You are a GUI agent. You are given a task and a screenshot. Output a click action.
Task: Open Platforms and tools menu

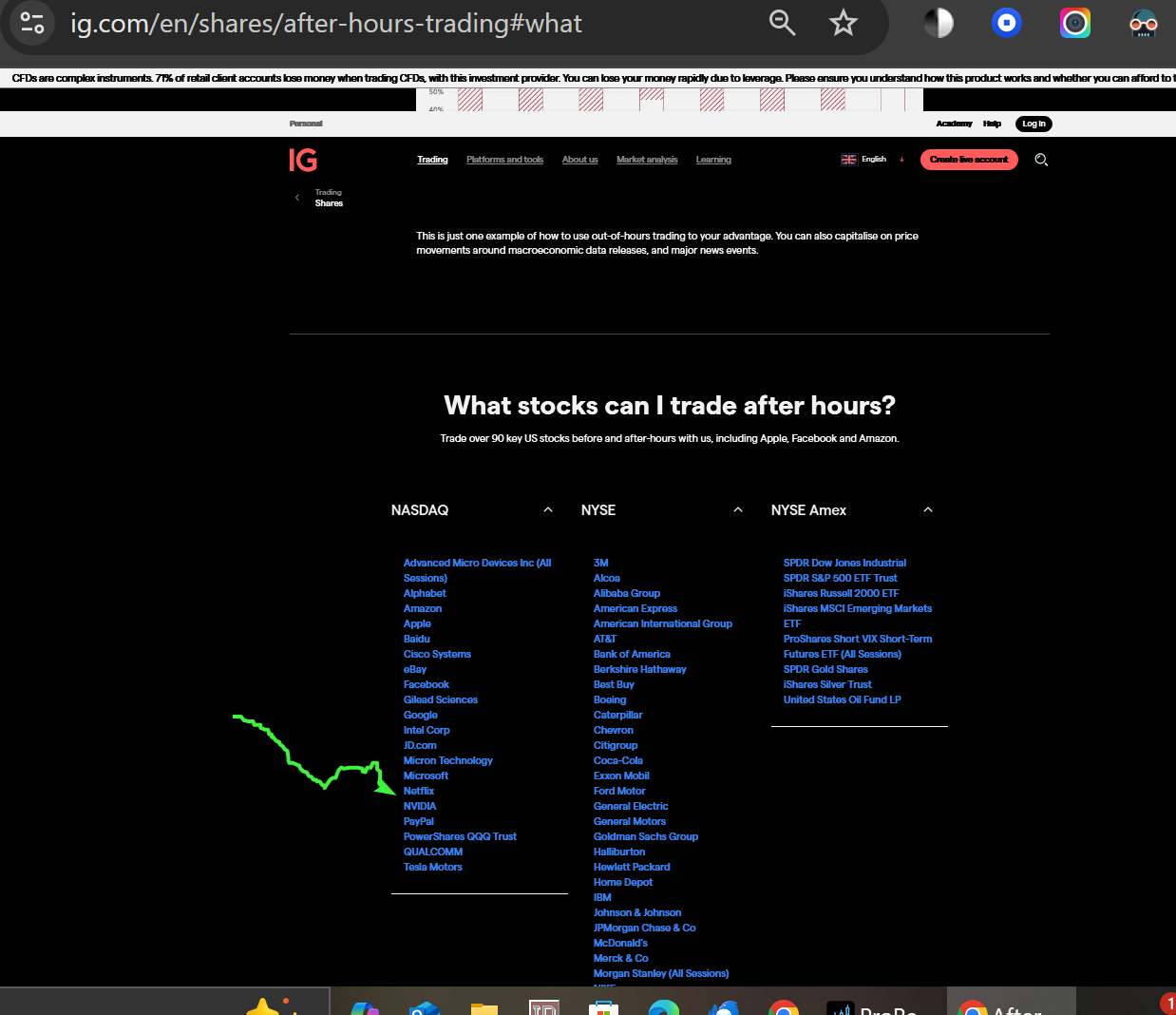[504, 160]
